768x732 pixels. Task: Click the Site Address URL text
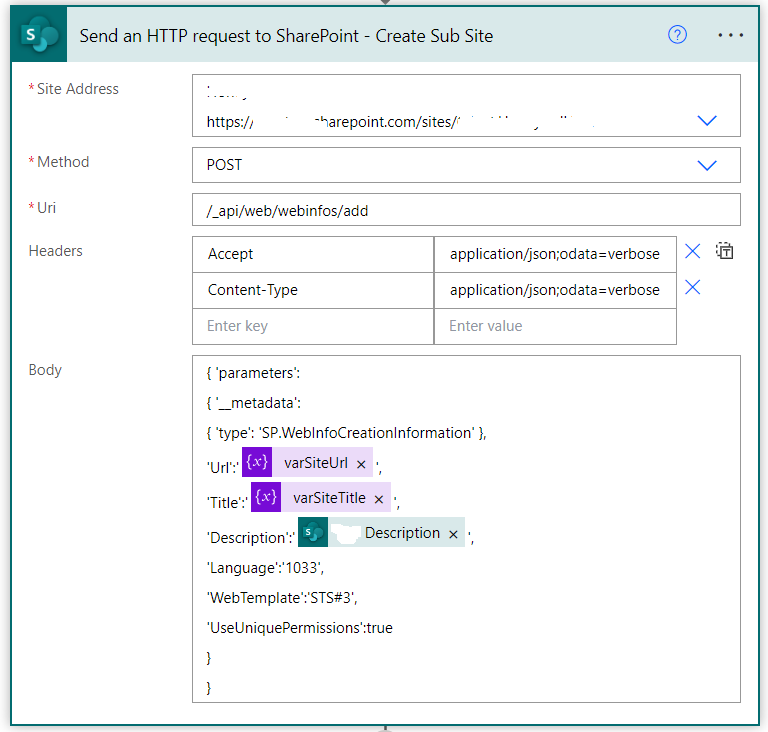tap(400, 122)
